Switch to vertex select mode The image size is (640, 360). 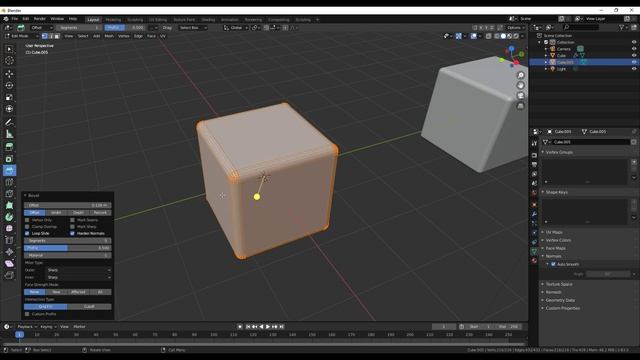click(x=45, y=36)
